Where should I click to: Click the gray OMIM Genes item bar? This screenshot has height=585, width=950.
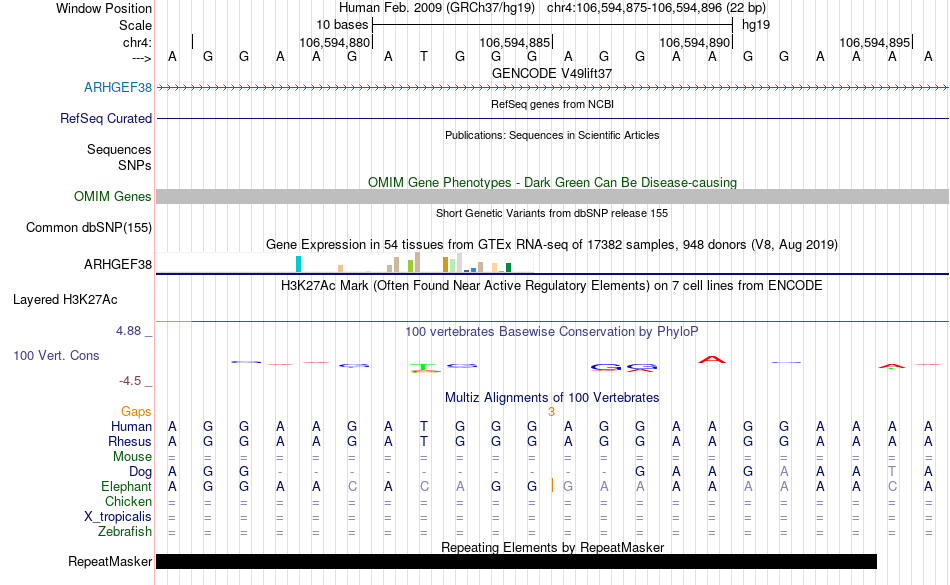[x=553, y=196]
